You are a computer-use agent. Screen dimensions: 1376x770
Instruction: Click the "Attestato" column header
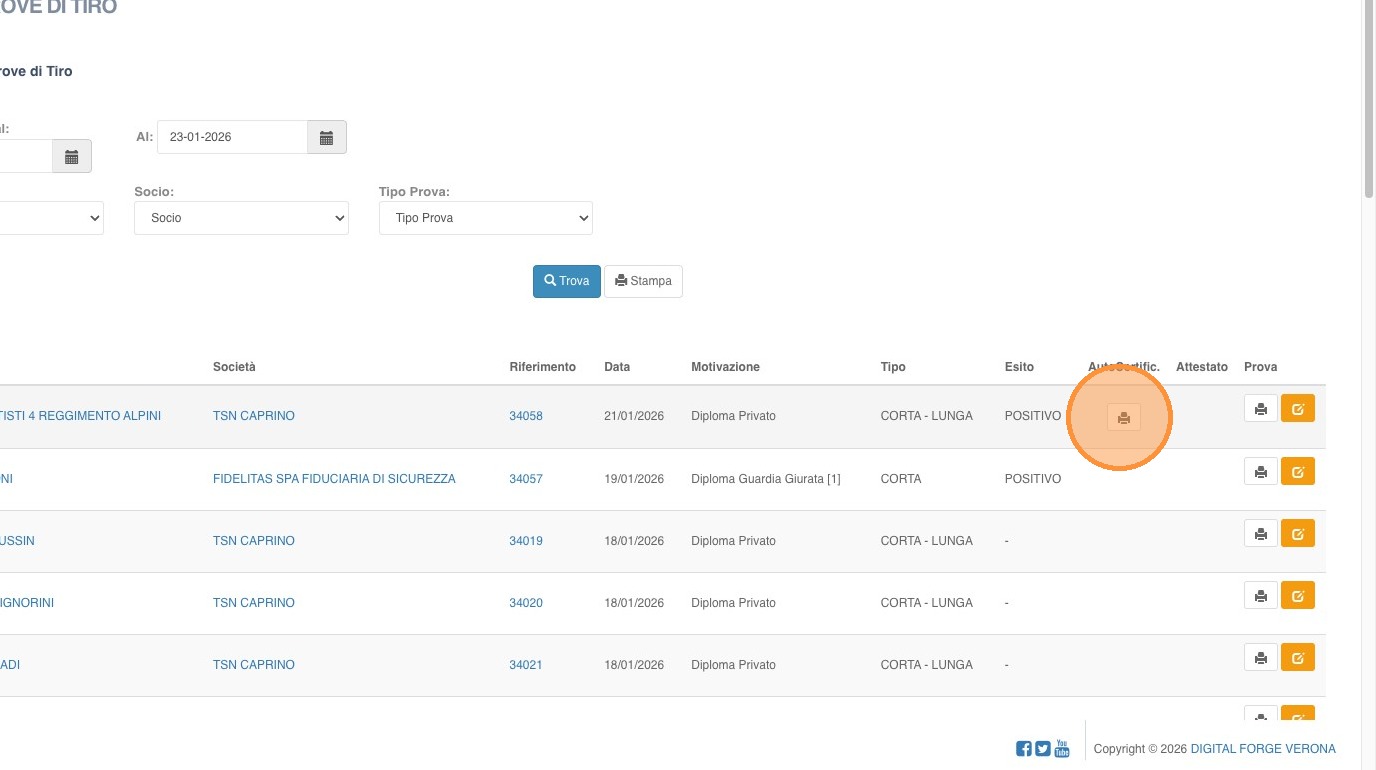1202,367
